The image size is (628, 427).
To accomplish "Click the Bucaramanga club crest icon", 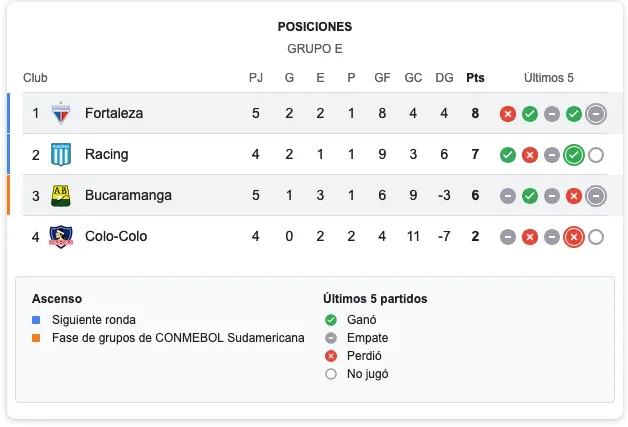I will point(62,195).
